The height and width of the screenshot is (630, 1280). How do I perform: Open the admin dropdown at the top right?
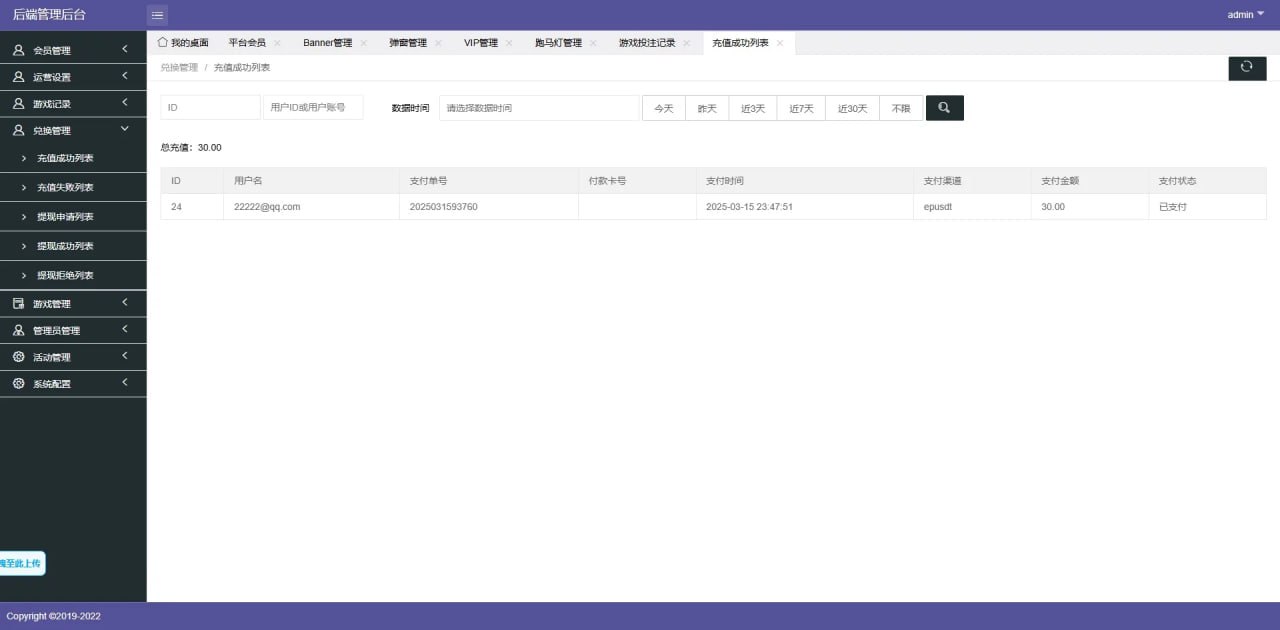coord(1243,14)
